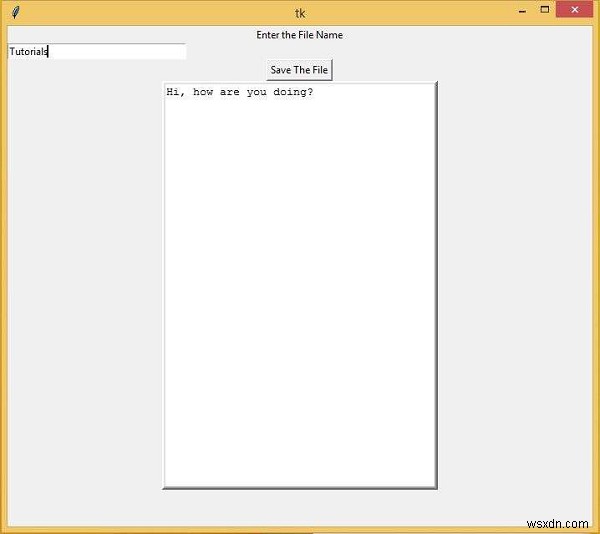
Task: Click the Save The File button
Action: 299,70
